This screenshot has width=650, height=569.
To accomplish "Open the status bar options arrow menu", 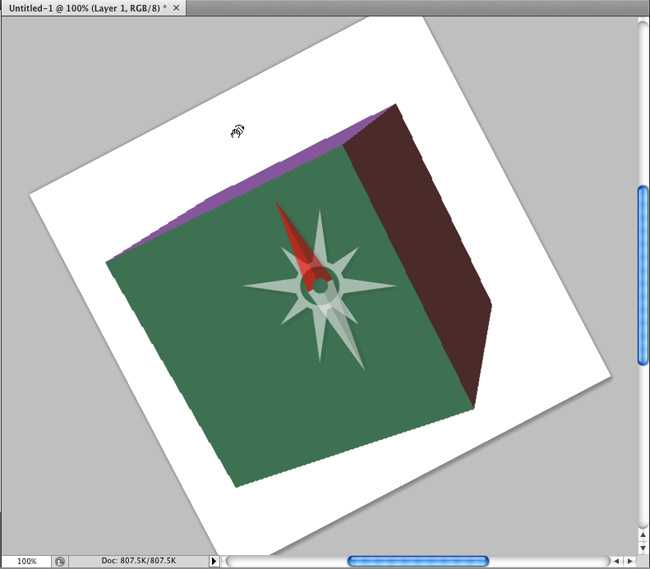I will tap(214, 562).
